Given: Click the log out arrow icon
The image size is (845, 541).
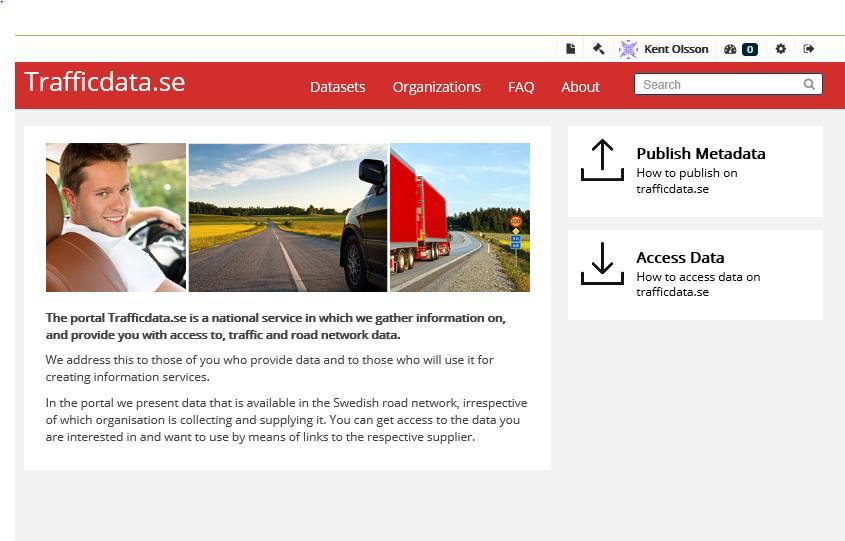Looking at the screenshot, I should coord(808,49).
